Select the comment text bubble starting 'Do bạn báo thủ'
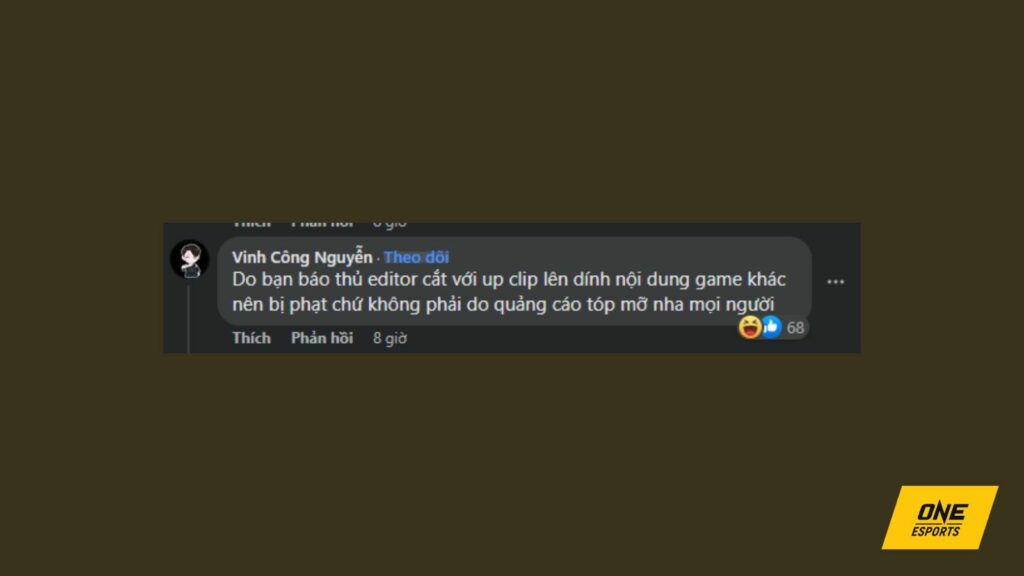Image resolution: width=1024 pixels, height=576 pixels. (x=514, y=281)
